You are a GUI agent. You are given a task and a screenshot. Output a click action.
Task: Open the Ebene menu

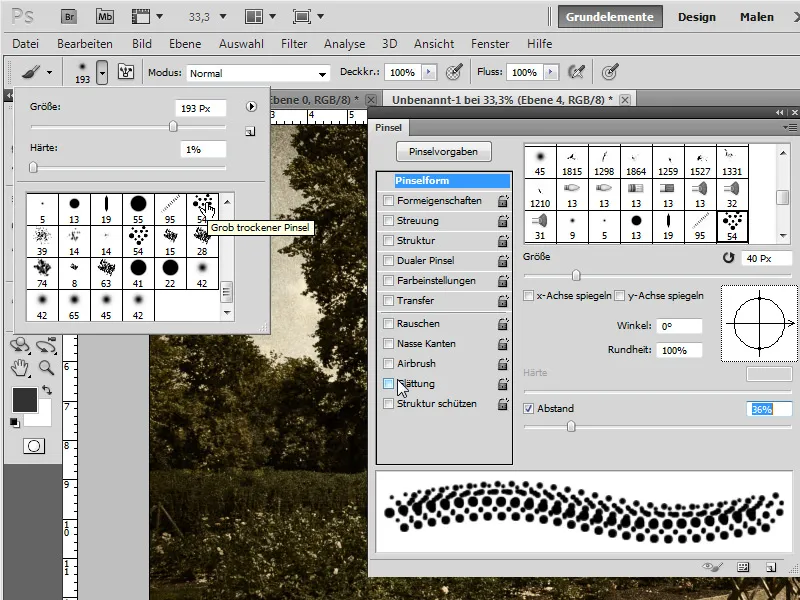pos(185,44)
